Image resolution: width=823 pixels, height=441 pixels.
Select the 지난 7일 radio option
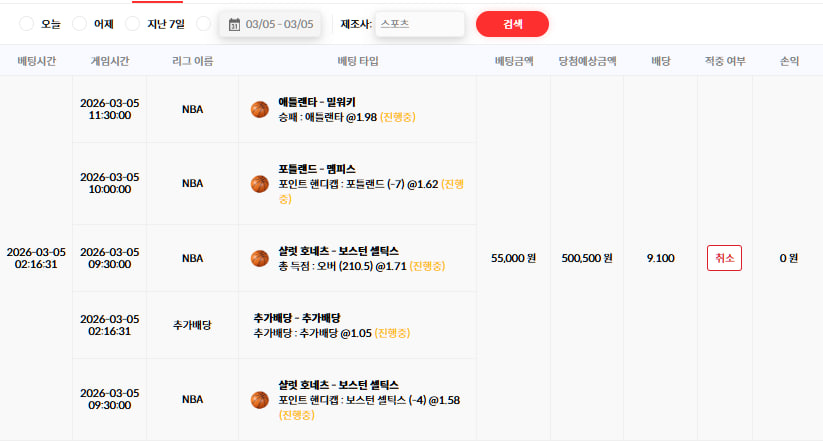pos(133,24)
